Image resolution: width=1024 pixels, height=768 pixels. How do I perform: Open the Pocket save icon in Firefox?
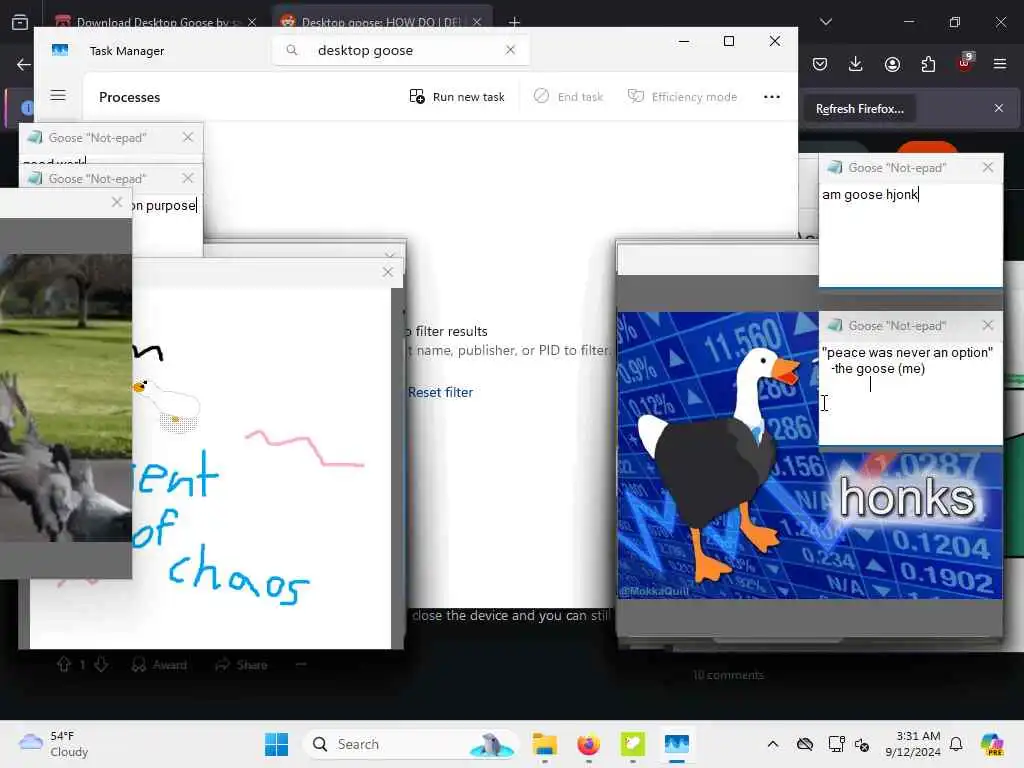click(820, 64)
